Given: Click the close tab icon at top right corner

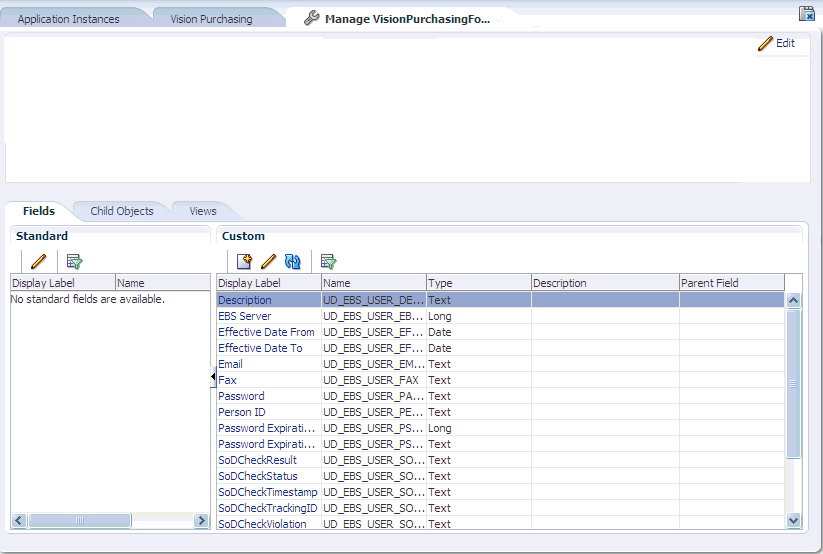Looking at the screenshot, I should pos(806,13).
